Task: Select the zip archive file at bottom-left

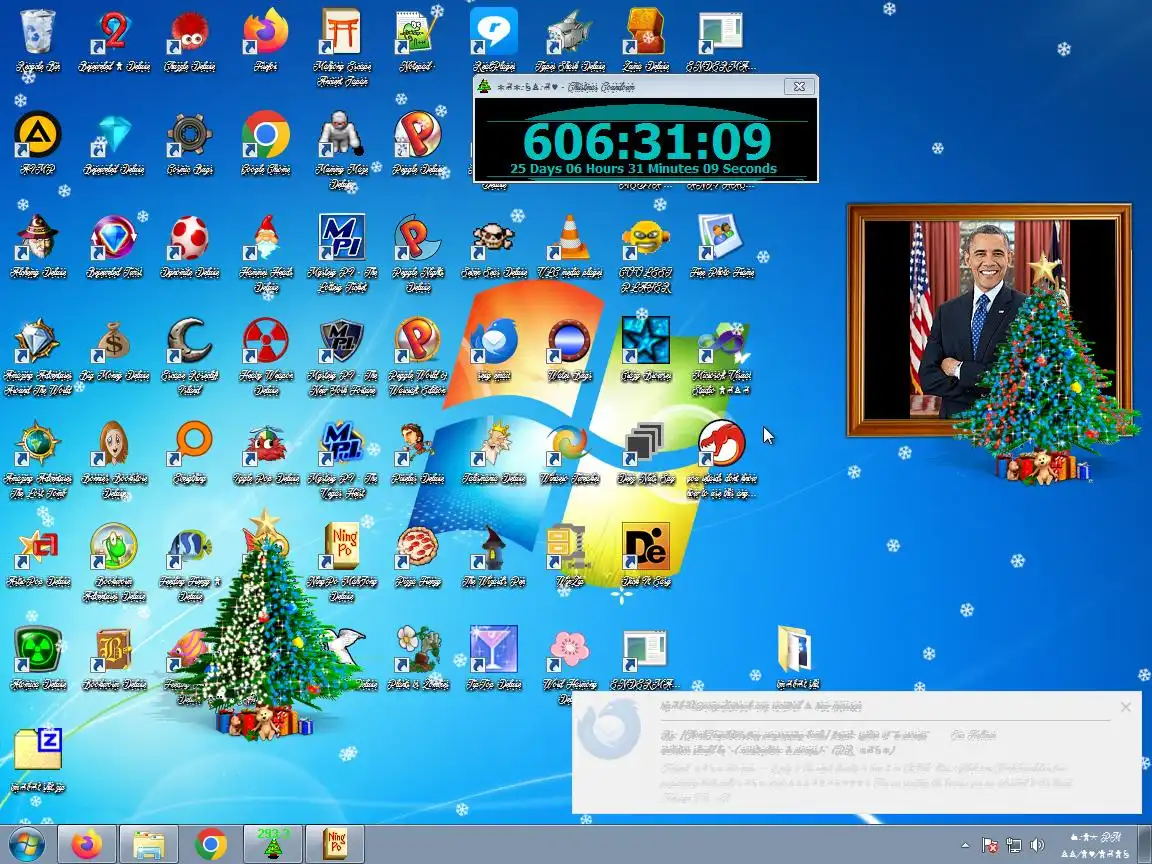Action: (37, 749)
